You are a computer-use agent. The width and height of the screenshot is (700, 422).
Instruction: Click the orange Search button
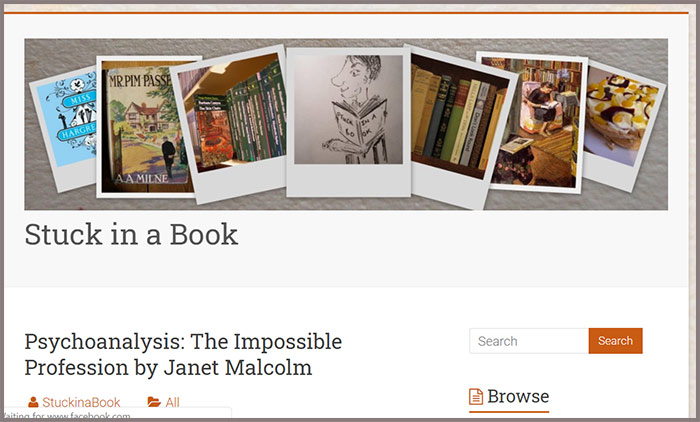pyautogui.click(x=616, y=341)
